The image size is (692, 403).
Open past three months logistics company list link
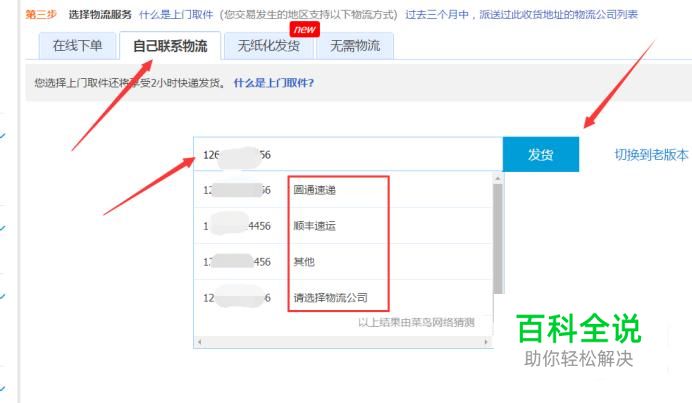coord(522,15)
